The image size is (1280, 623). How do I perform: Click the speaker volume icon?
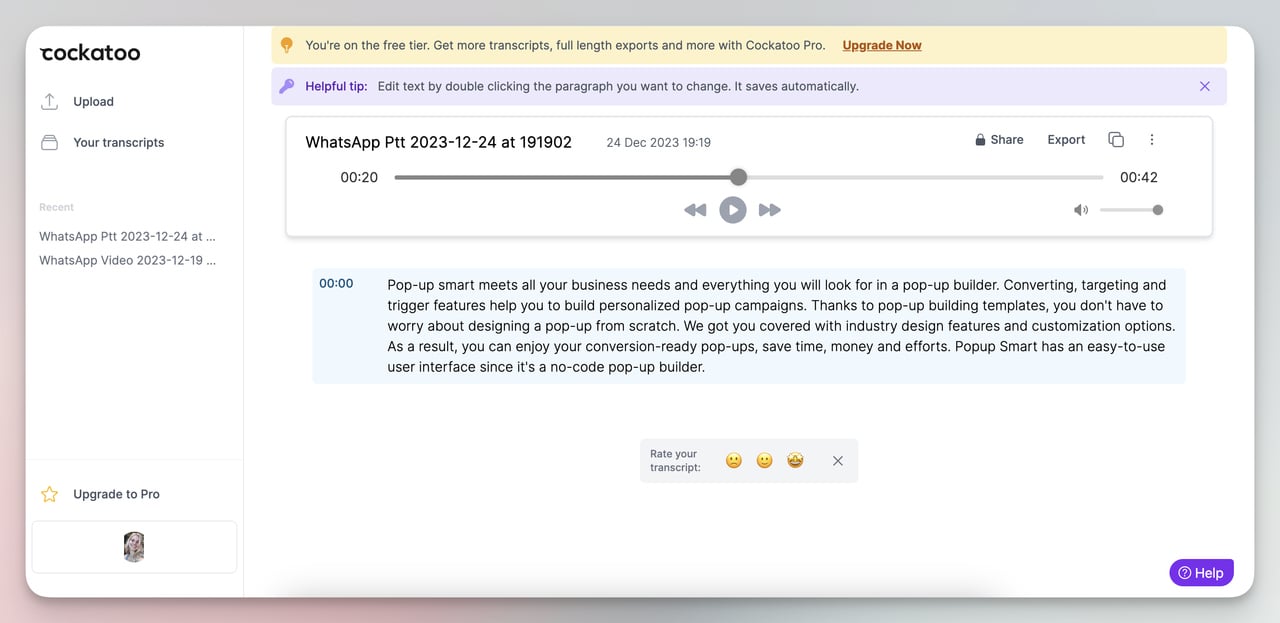pos(1080,209)
